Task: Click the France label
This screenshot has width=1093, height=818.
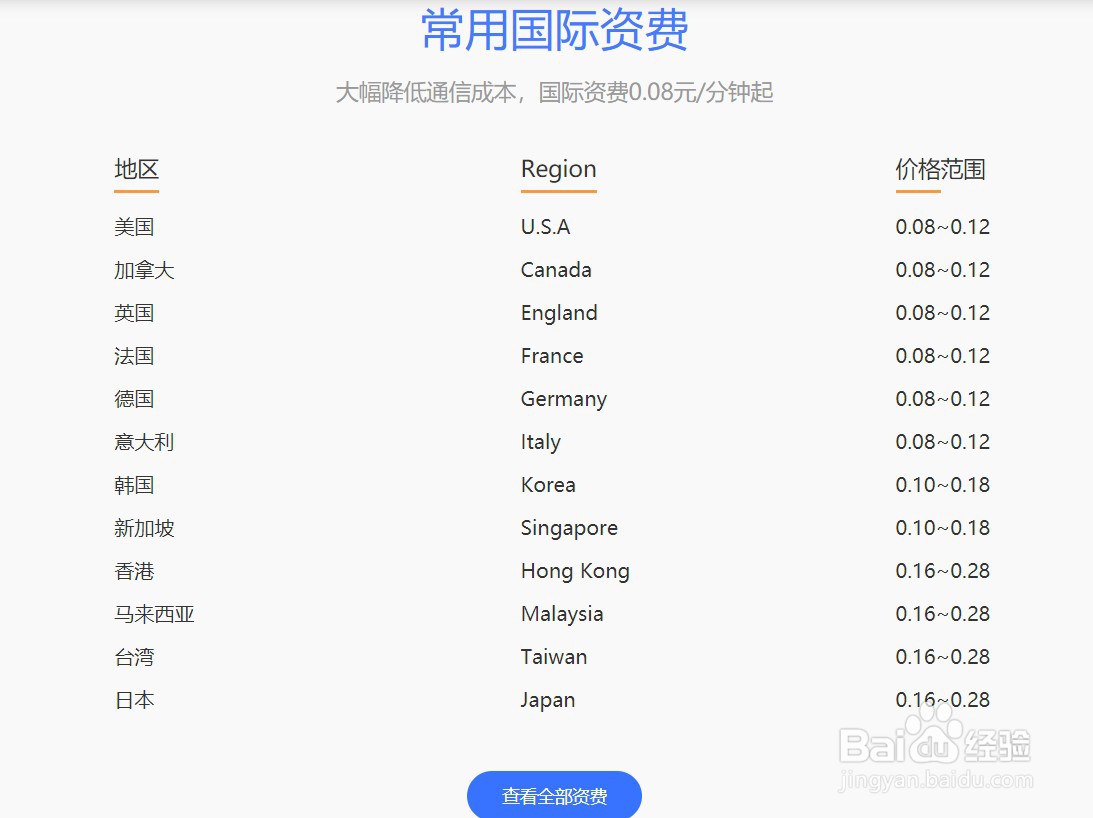Action: pos(552,355)
